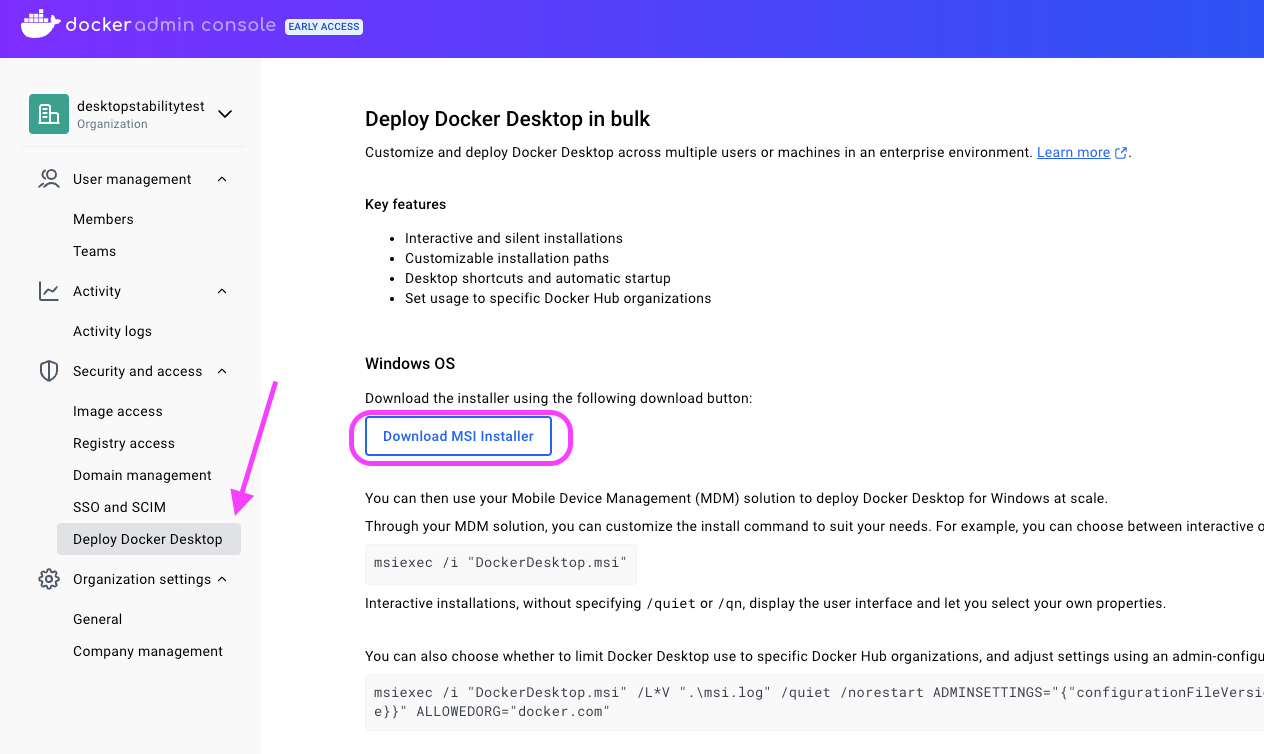Open Domain management

click(142, 475)
